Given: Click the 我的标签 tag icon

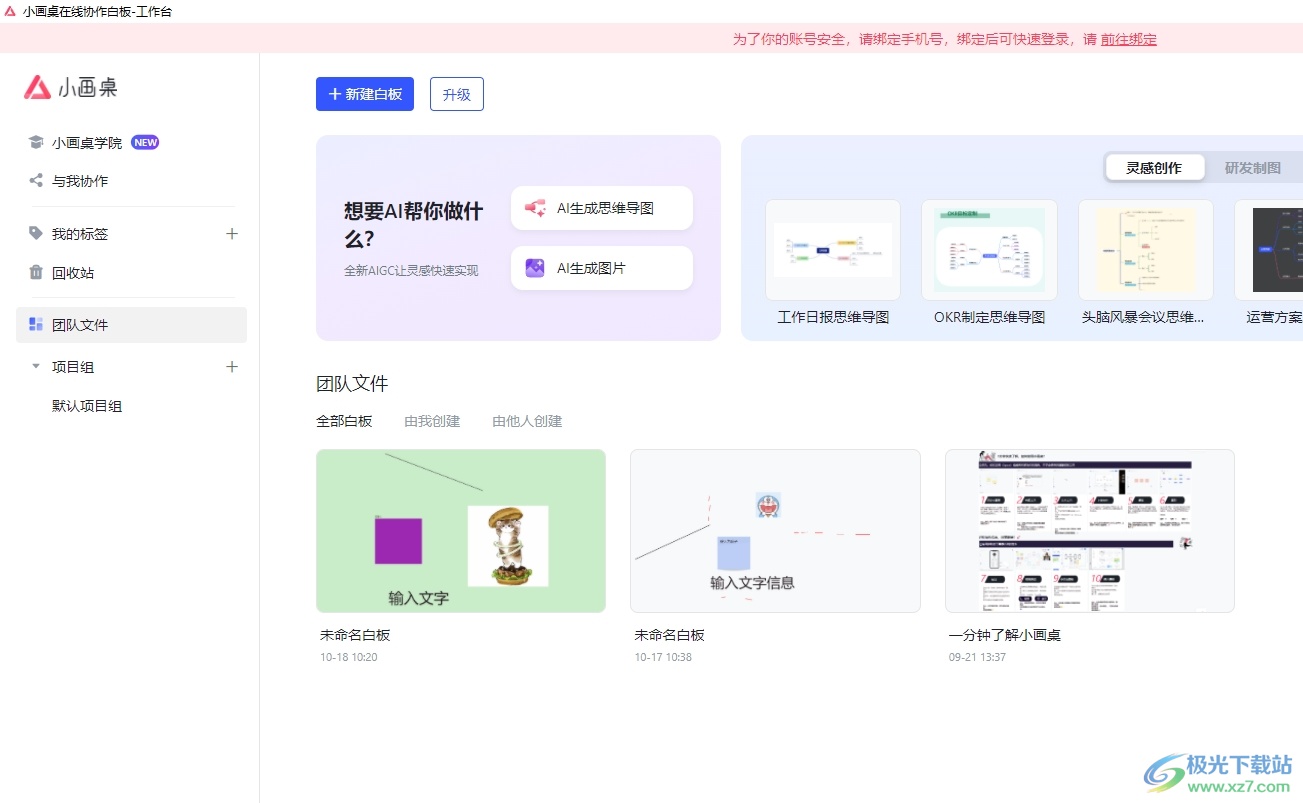Looking at the screenshot, I should tap(36, 233).
